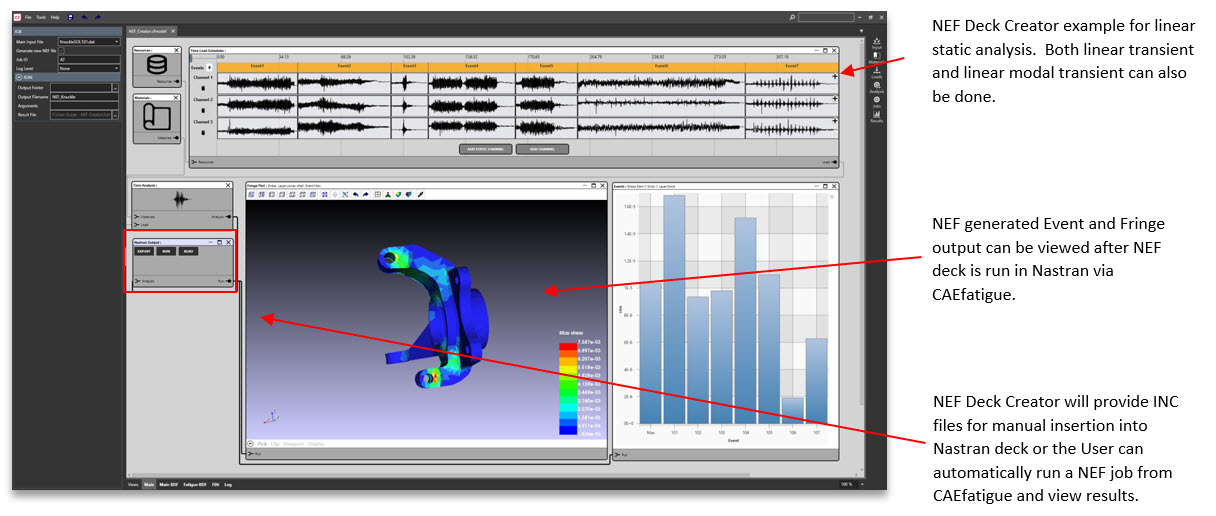
Task: Open the Loads icon in right sidebar
Action: pos(876,72)
